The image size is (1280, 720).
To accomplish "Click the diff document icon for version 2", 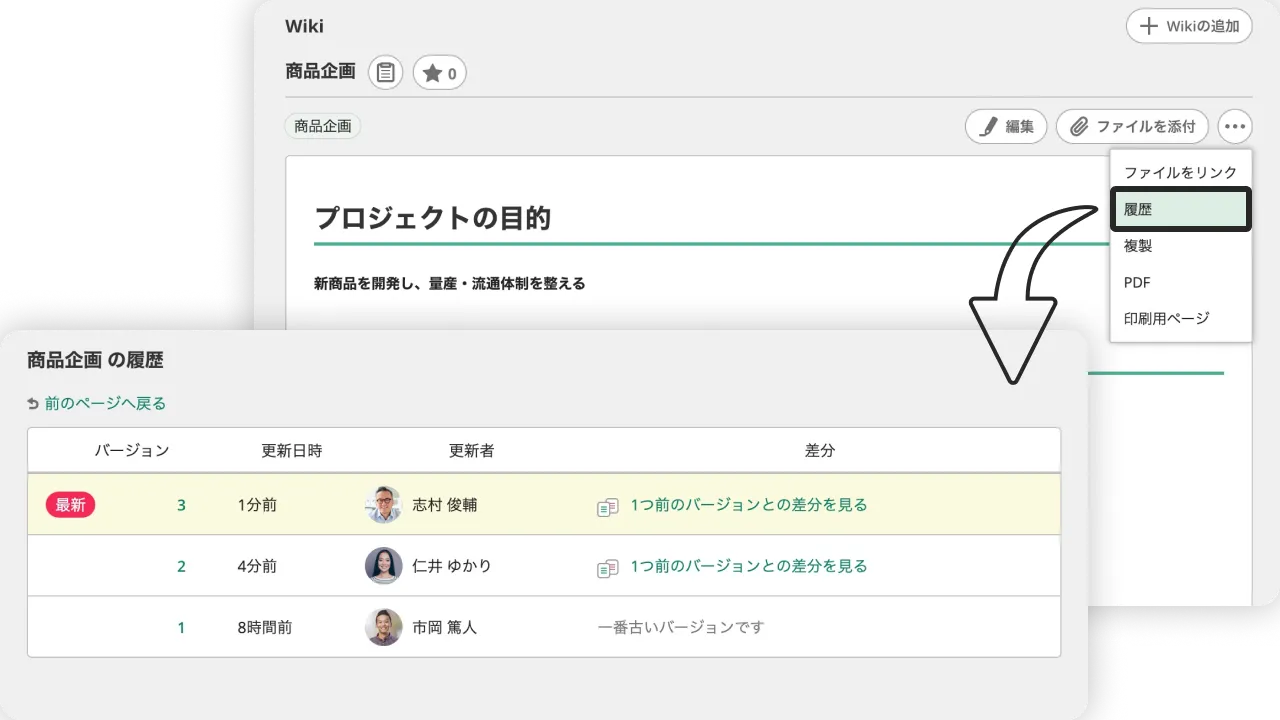I will click(607, 568).
